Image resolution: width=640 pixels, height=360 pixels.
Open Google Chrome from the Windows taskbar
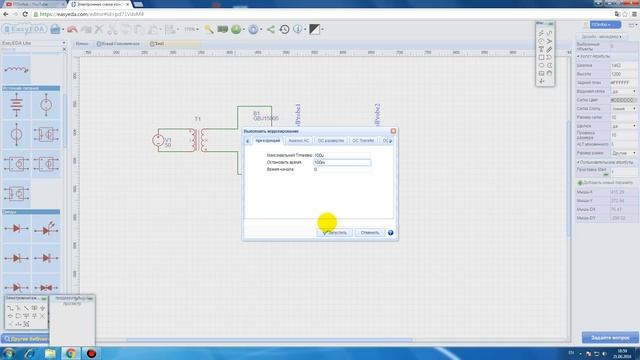(x=71, y=353)
